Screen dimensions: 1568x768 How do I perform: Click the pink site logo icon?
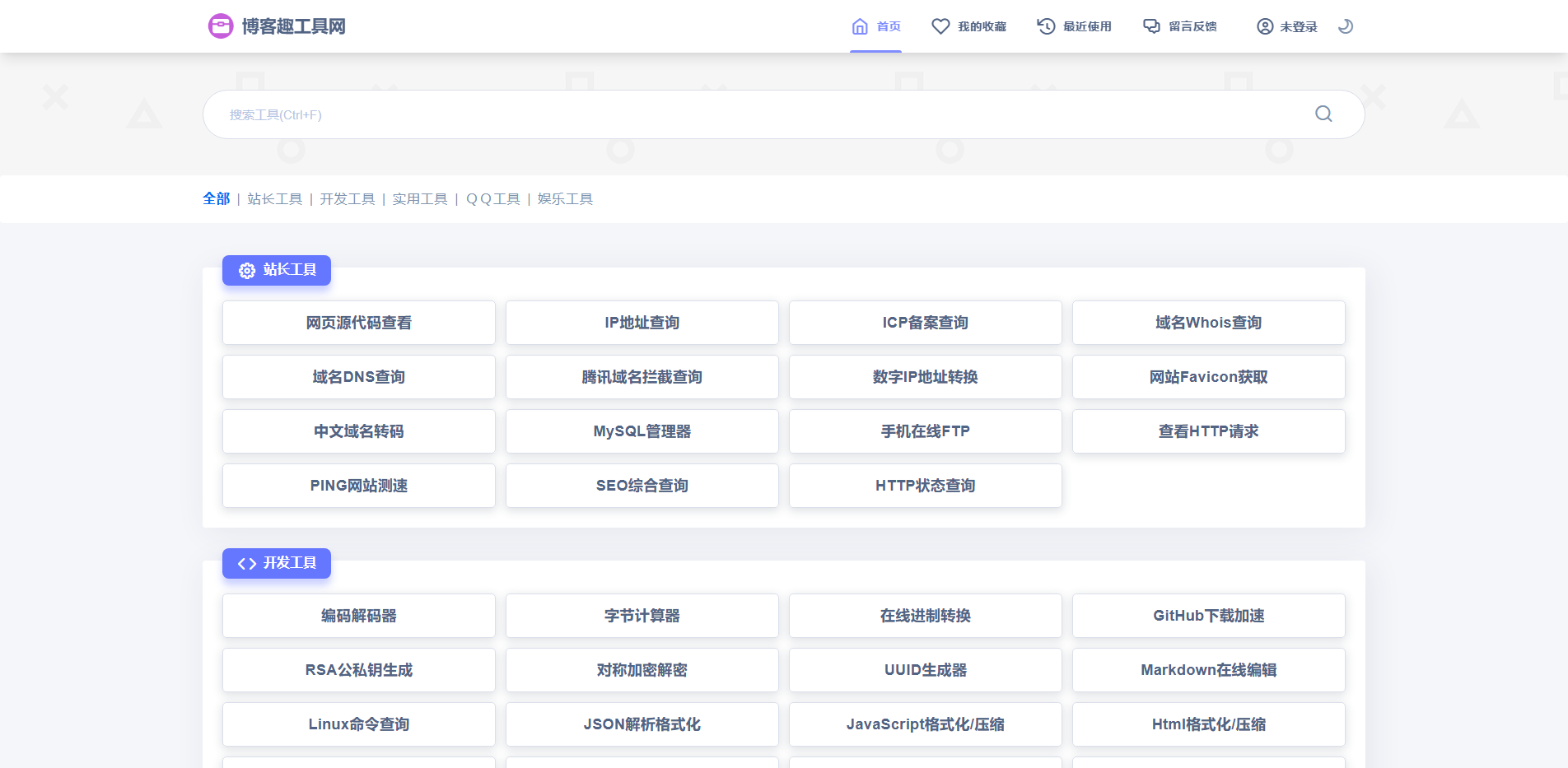coord(221,26)
